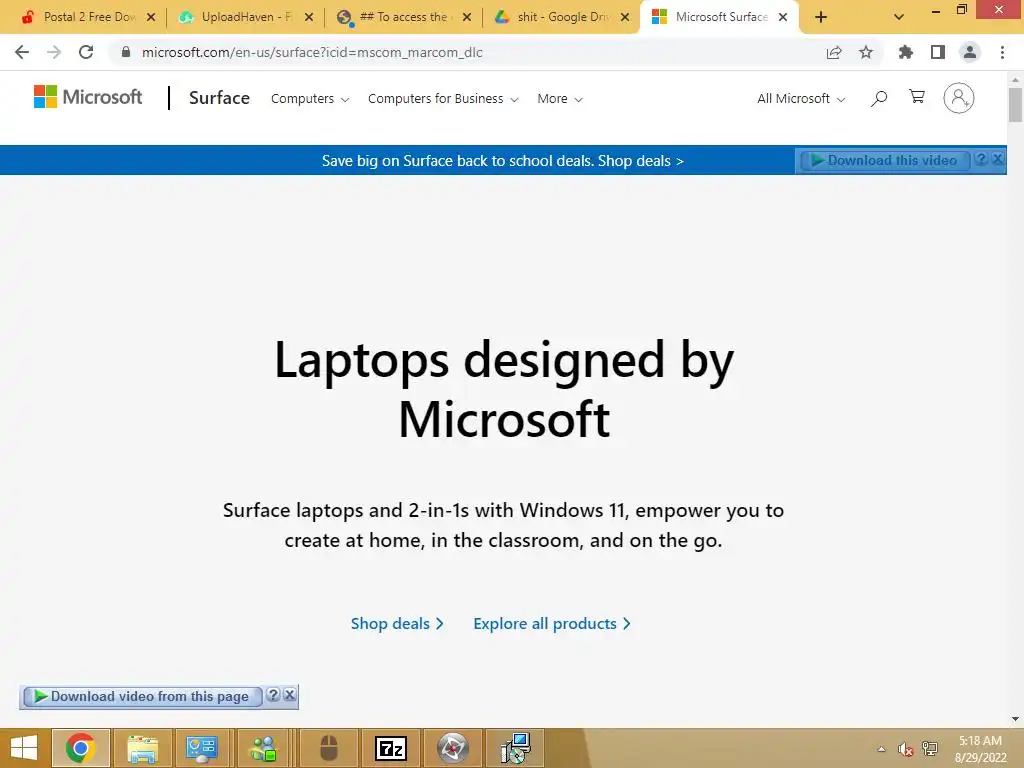Click the forward navigation arrow

[x=54, y=52]
